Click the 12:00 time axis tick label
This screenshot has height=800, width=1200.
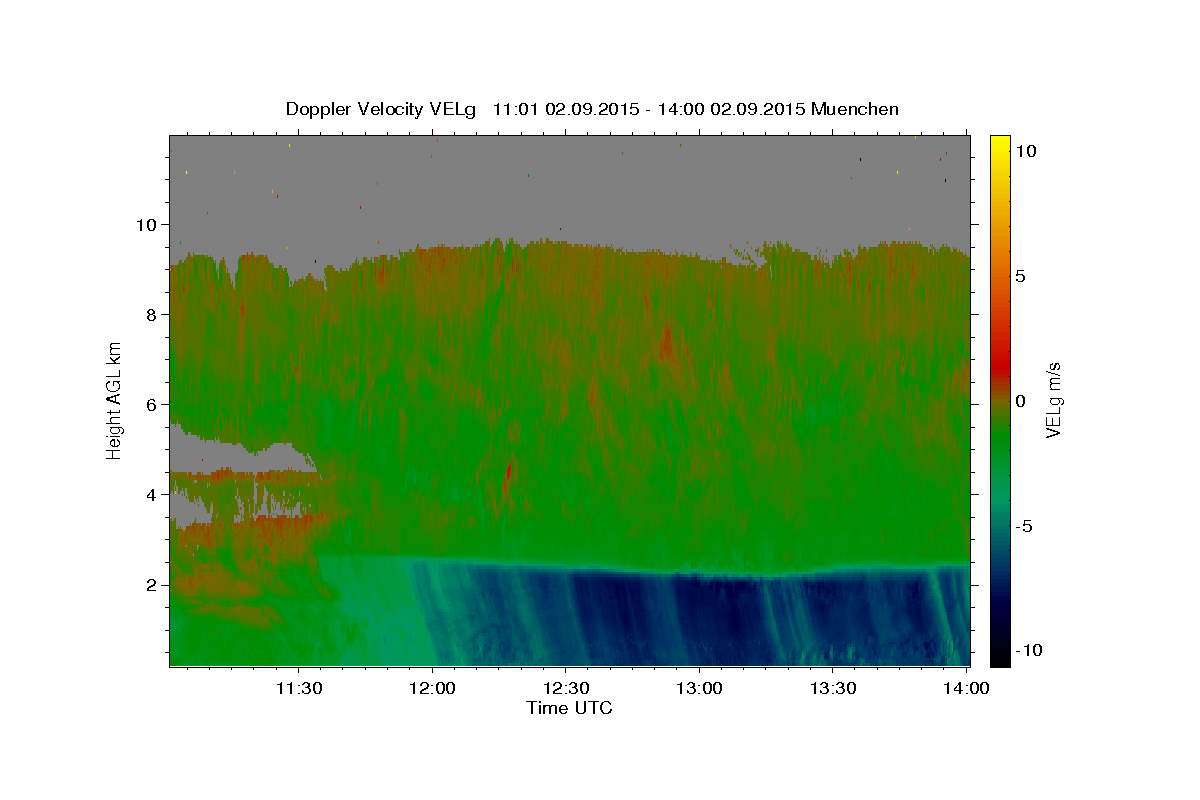432,688
